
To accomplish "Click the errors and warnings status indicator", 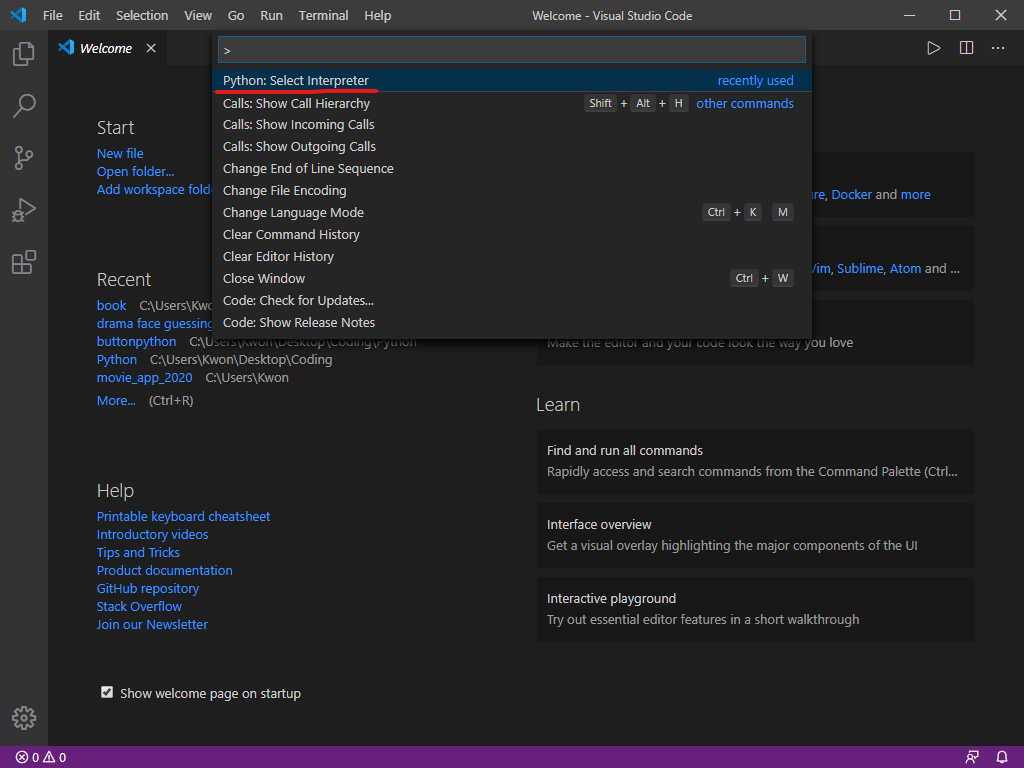I will tap(40, 758).
